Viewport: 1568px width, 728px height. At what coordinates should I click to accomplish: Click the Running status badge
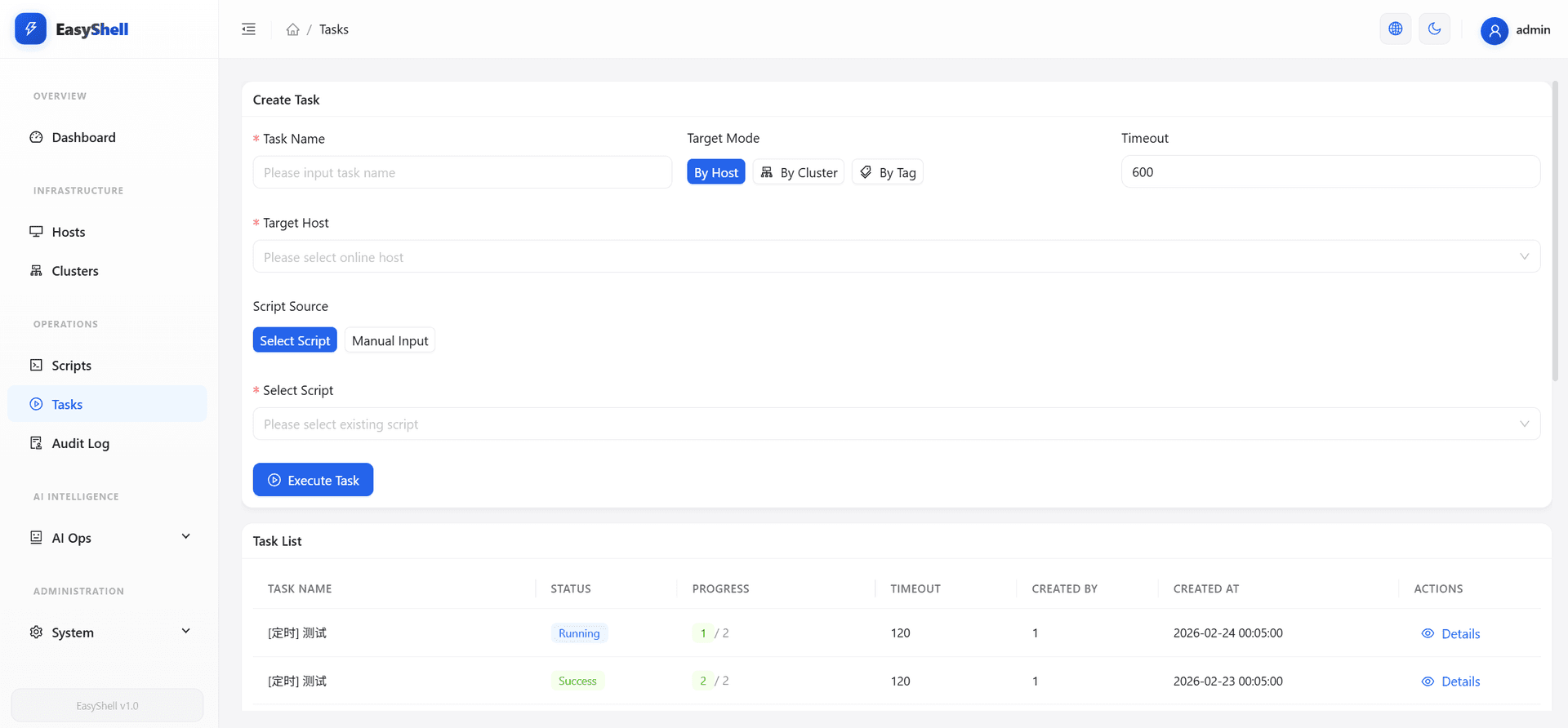click(x=579, y=633)
